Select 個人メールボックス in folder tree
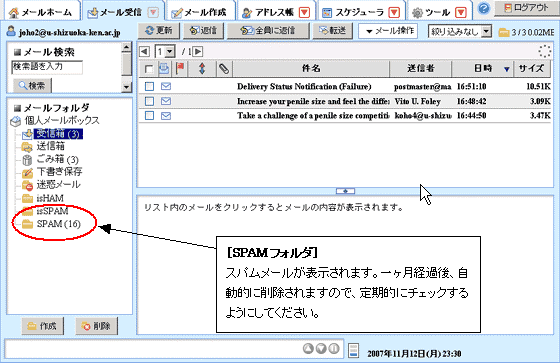The width and height of the screenshot is (560, 363). 62,120
